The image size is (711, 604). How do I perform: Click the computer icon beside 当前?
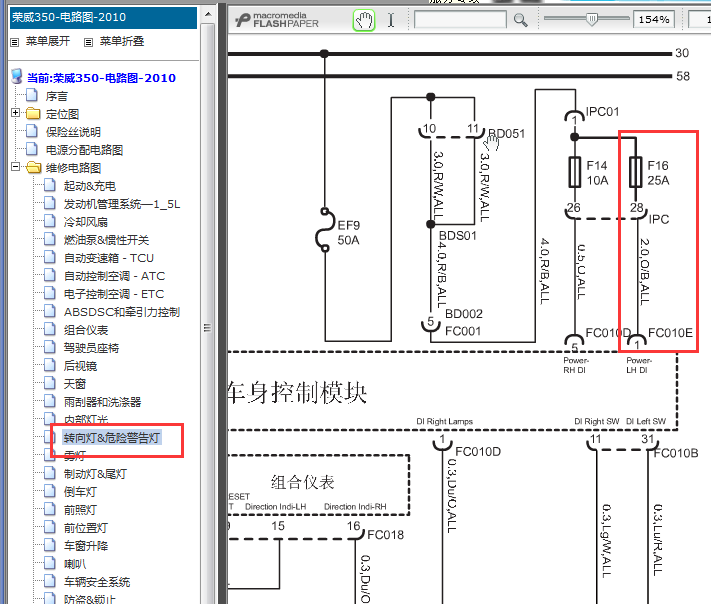pos(17,76)
